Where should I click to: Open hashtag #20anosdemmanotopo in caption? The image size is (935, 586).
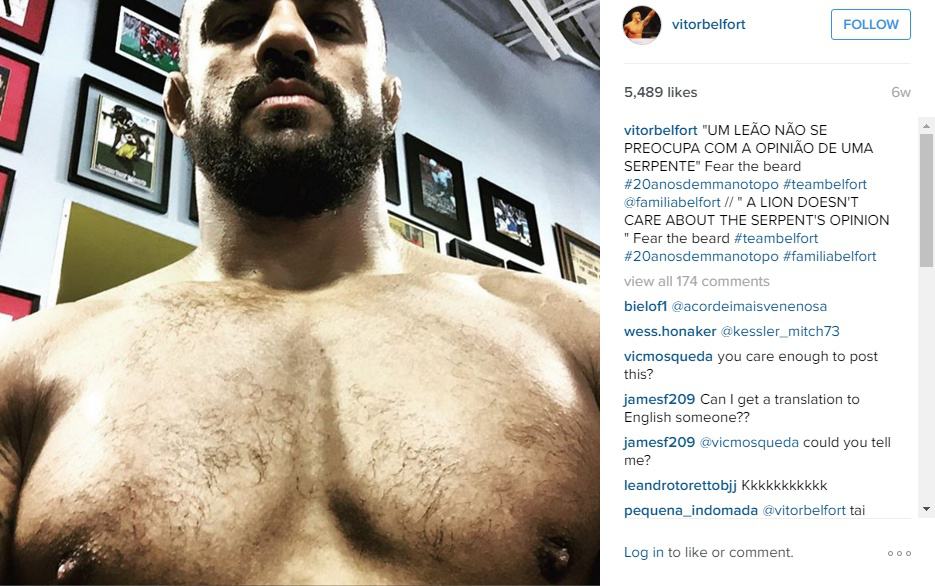701,184
